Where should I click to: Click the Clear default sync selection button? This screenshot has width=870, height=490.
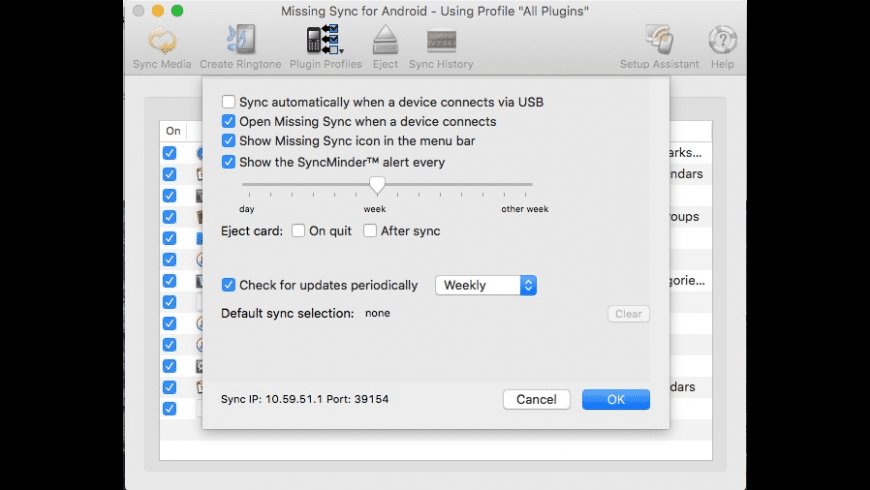point(628,314)
